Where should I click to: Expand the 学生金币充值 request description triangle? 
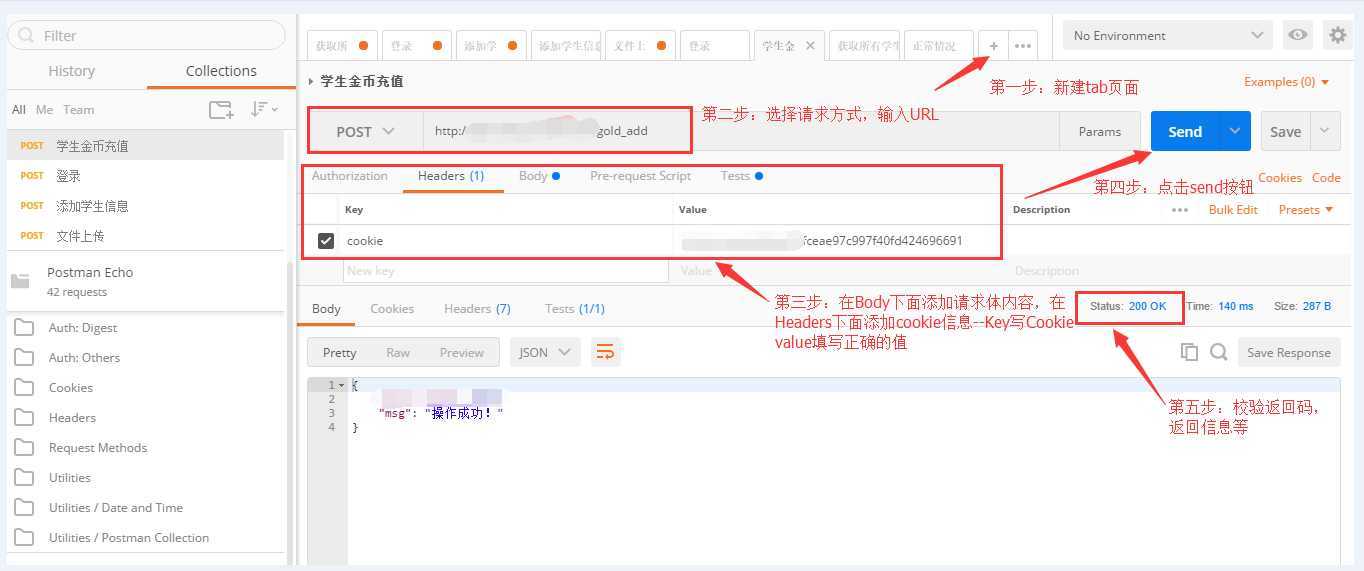(312, 82)
